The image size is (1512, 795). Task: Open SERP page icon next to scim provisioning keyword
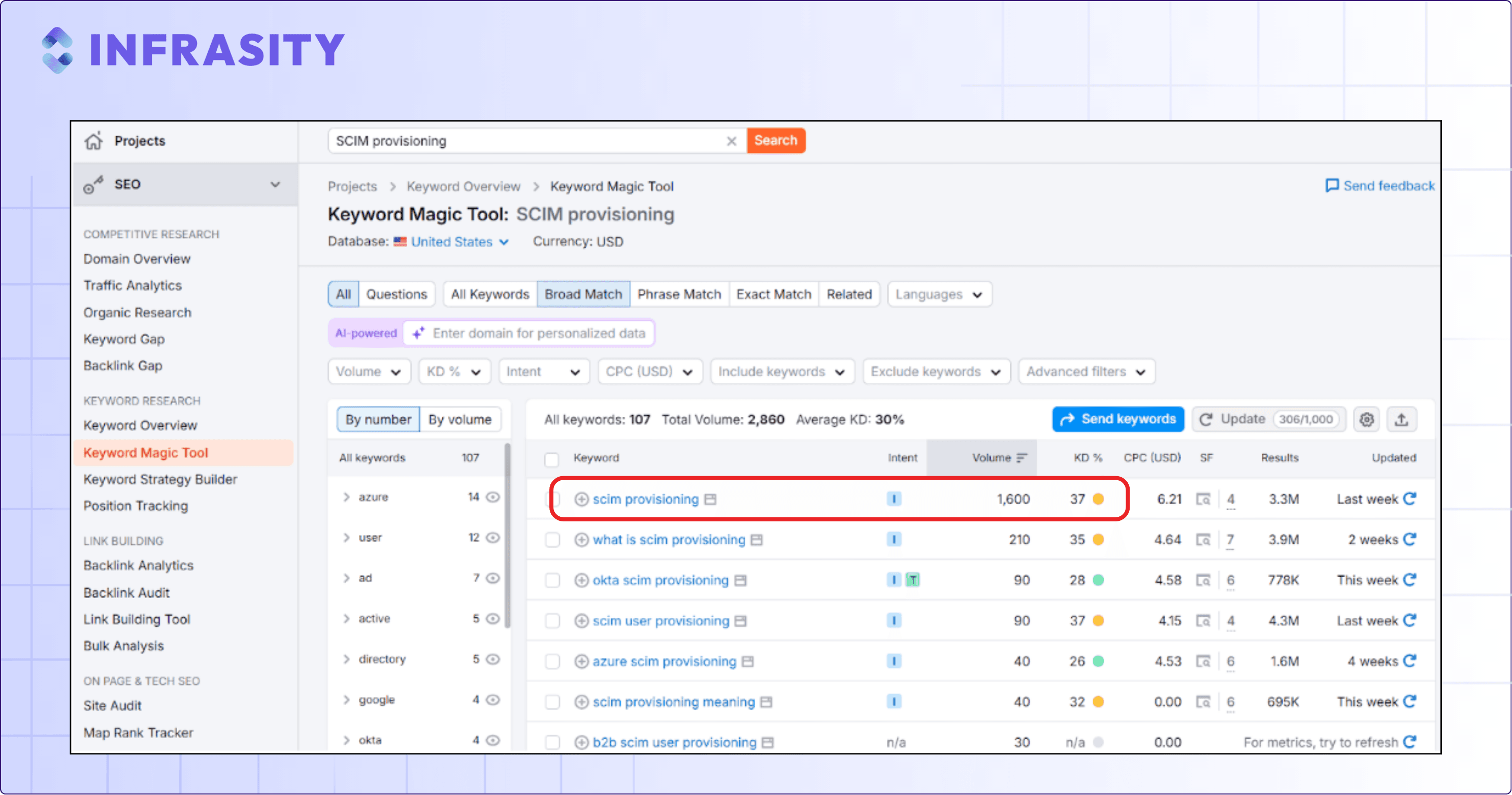(x=710, y=500)
